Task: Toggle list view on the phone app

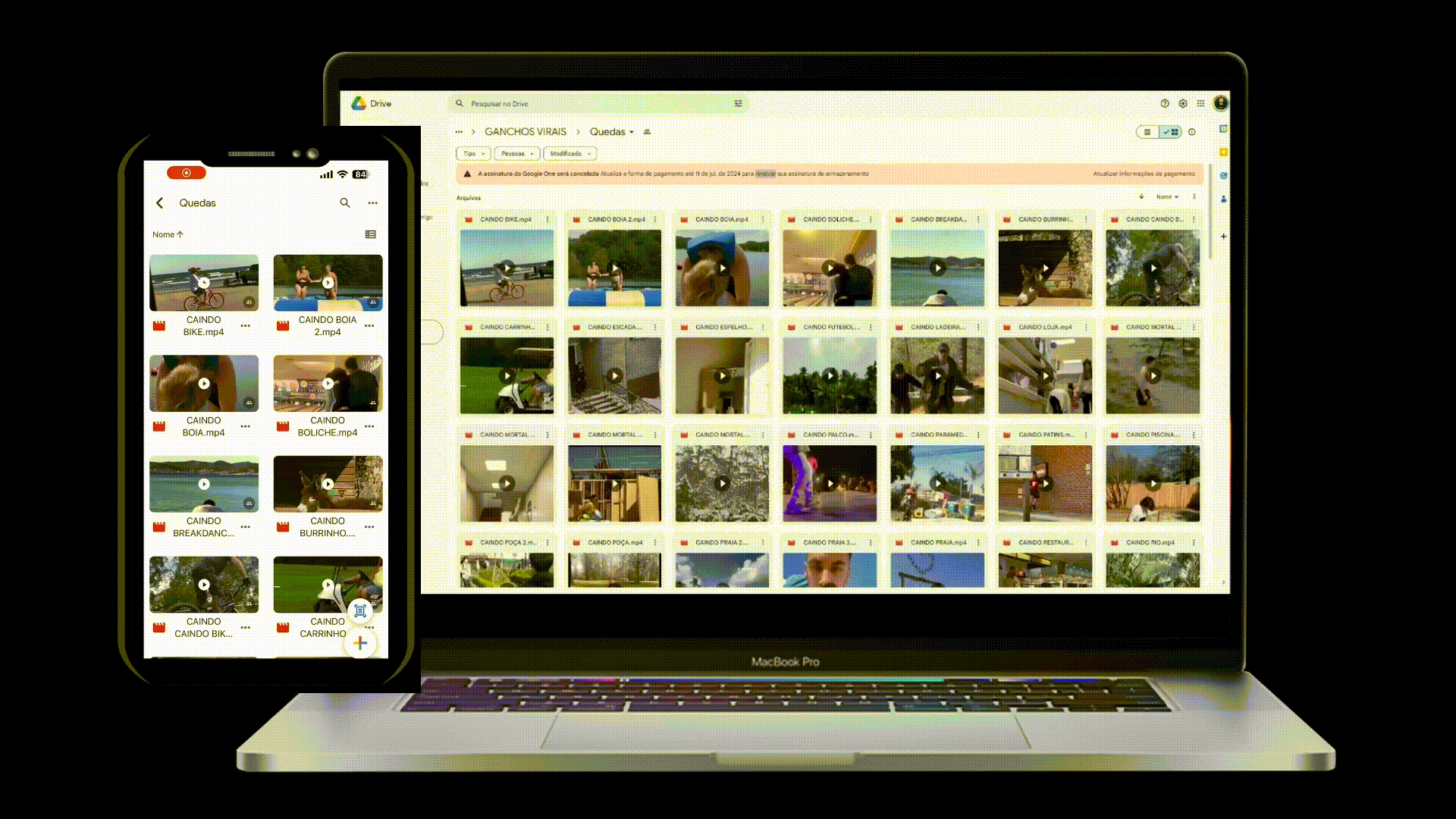Action: coord(370,234)
